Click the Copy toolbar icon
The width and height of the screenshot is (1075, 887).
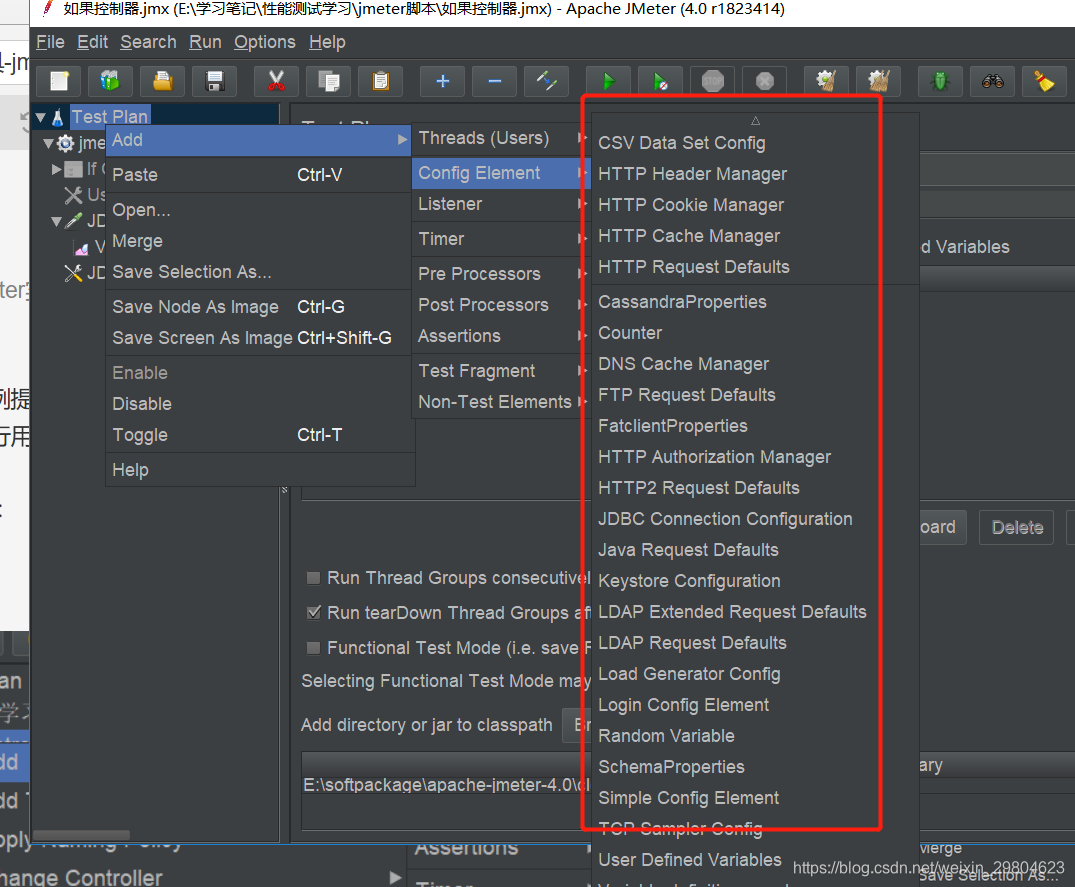[328, 82]
